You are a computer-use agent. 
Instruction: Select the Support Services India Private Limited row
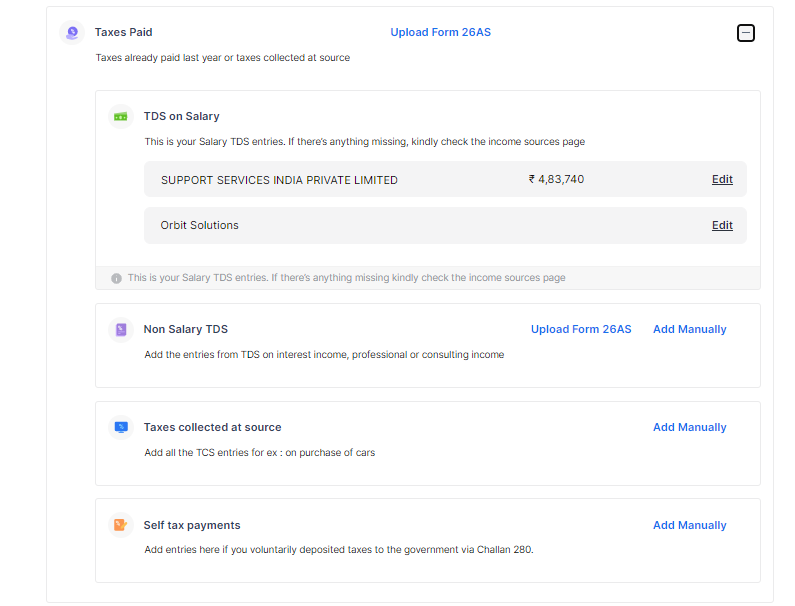tap(445, 179)
